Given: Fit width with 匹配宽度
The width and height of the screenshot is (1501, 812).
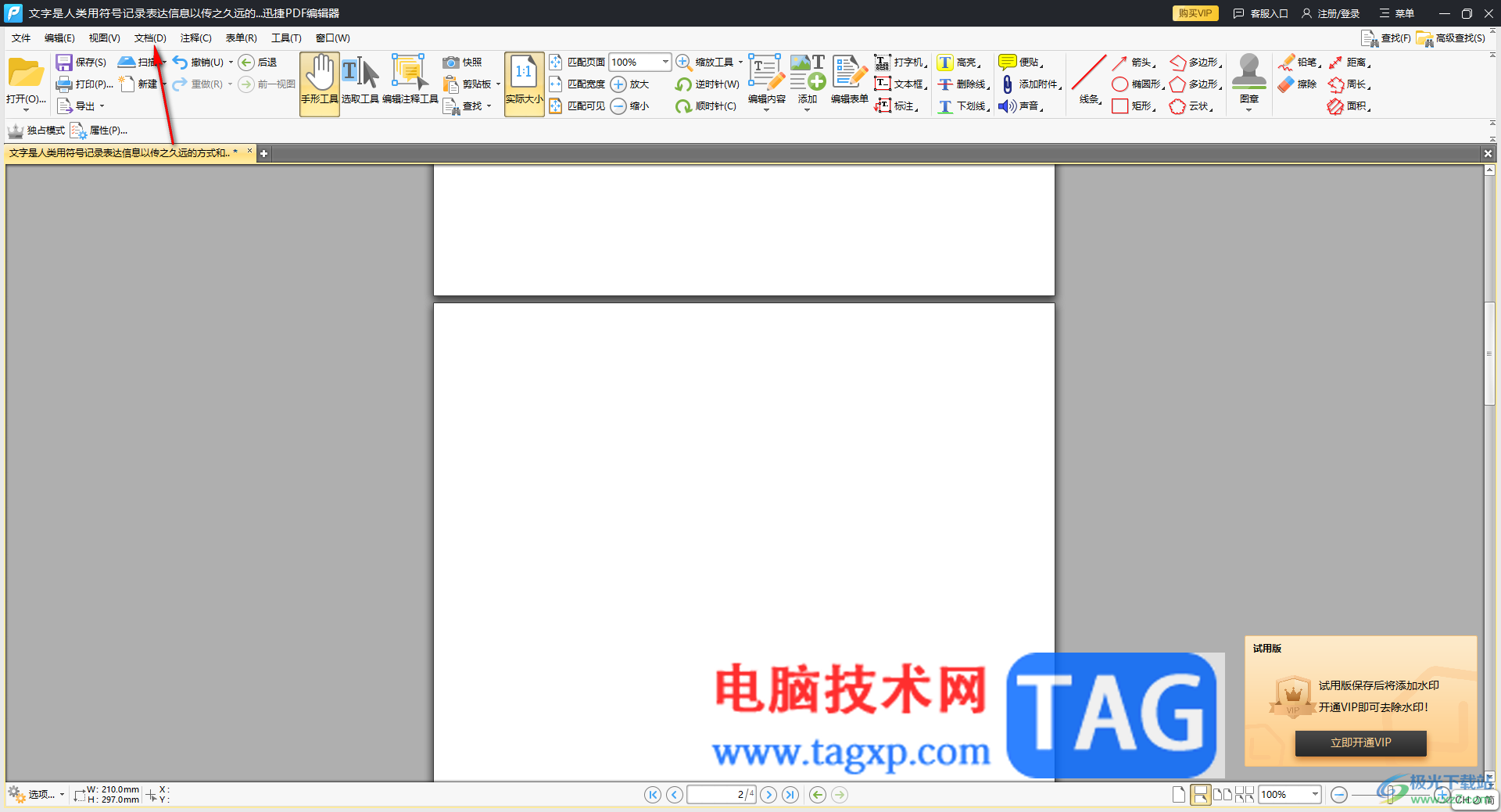Looking at the screenshot, I should click(578, 84).
